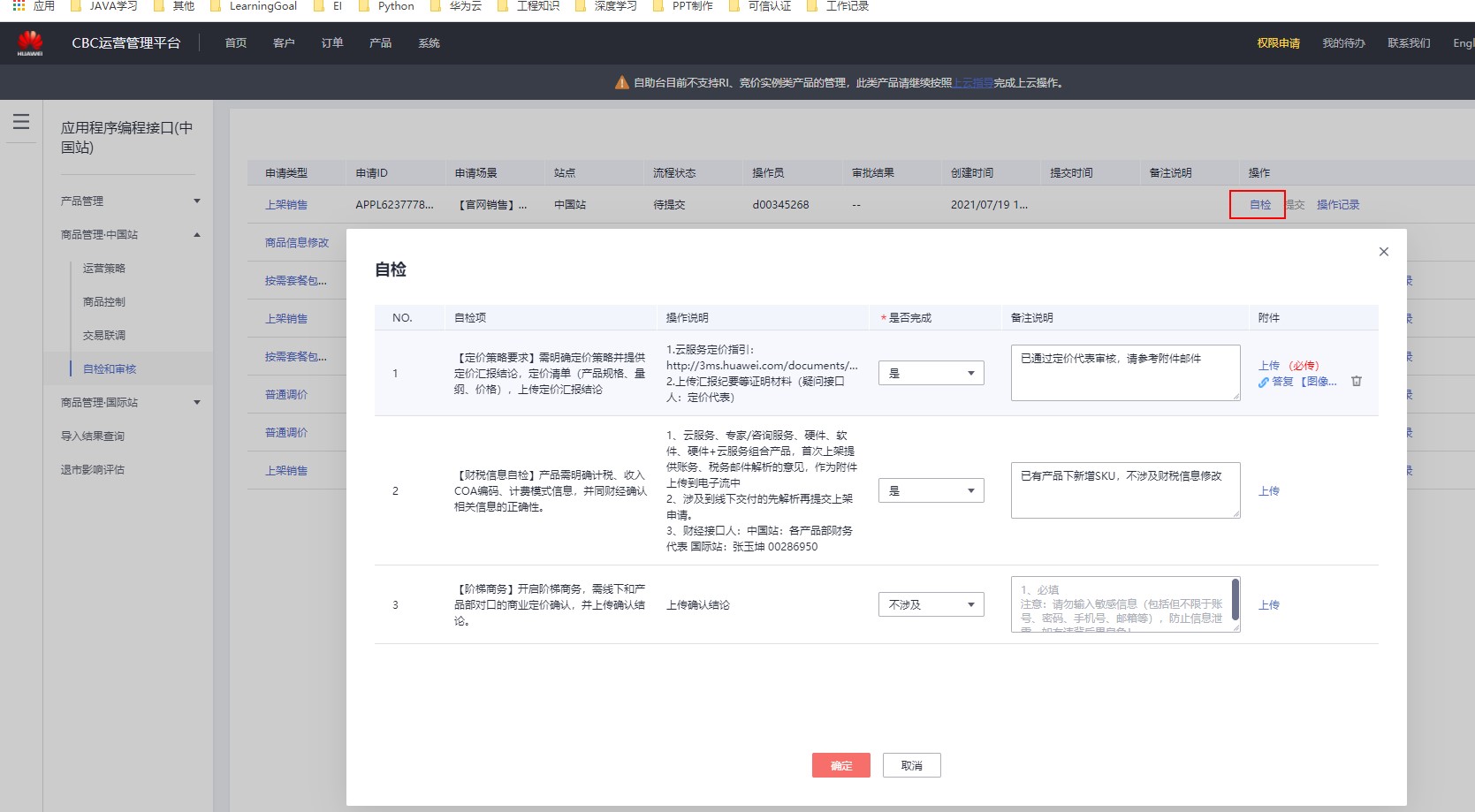Viewport: 1475px width, 812px height.
Task: Click the operator cell d00345268
Action: [x=780, y=205]
